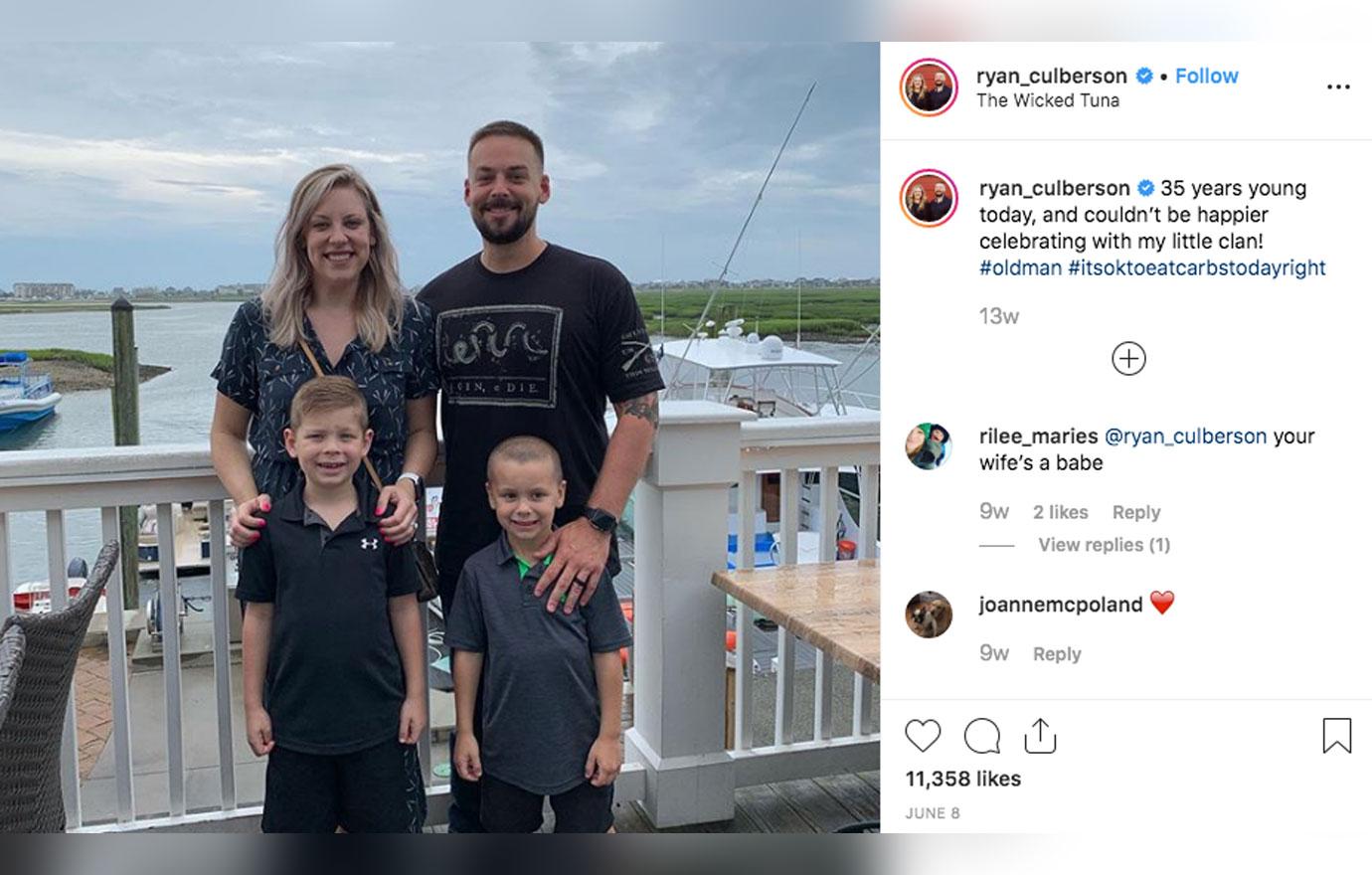Reply to joannemcpoland's comment
Viewport: 1372px width, 875px height.
pyautogui.click(x=1057, y=654)
